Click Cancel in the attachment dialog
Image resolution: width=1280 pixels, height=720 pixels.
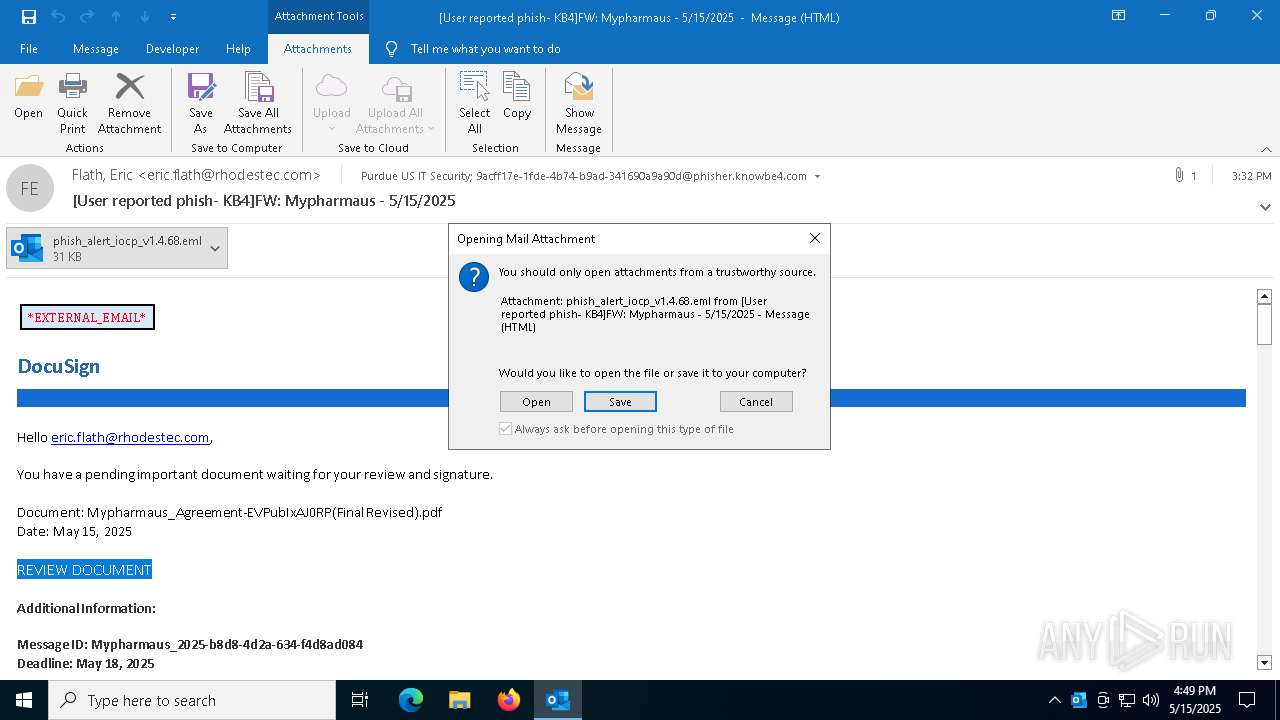coord(756,402)
